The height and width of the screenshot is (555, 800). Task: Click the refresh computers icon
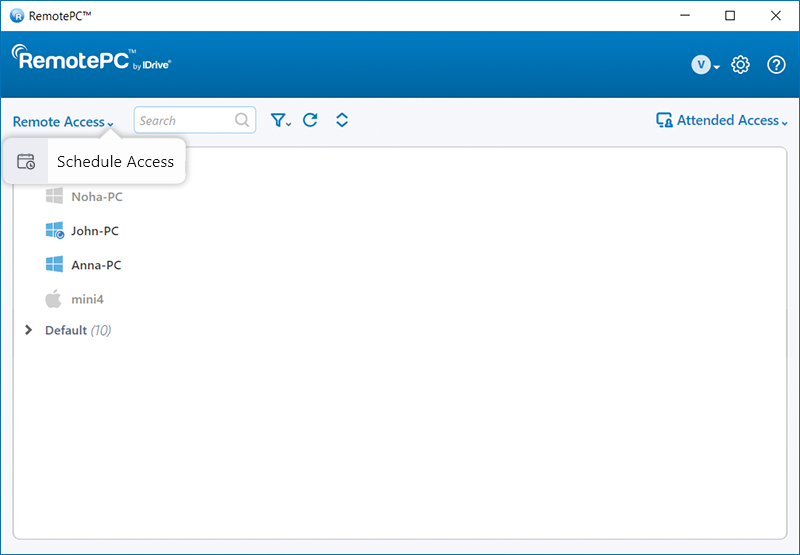[x=310, y=120]
